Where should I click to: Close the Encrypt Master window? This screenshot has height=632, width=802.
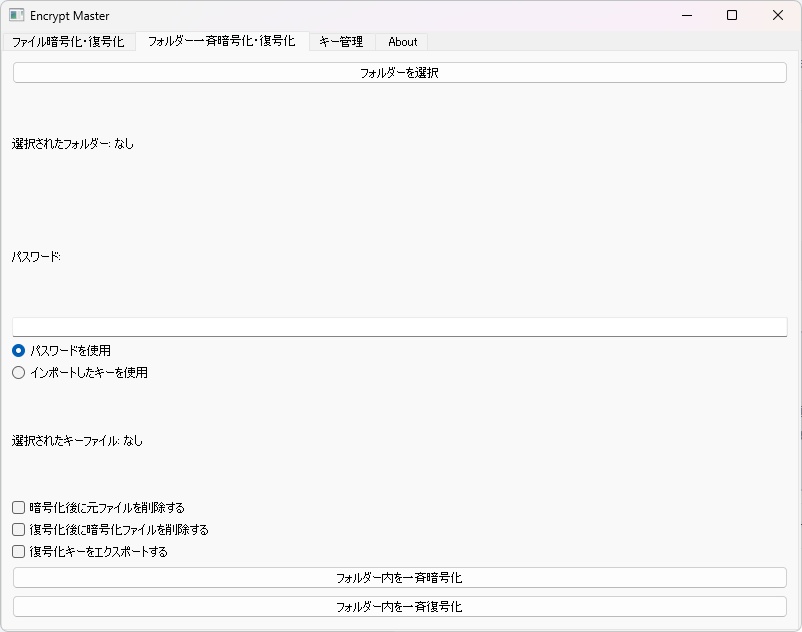point(778,16)
